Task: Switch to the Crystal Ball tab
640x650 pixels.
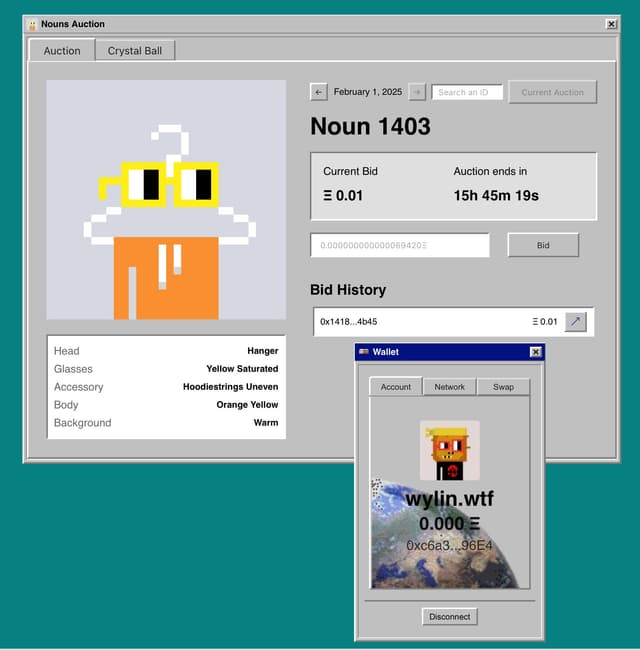Action: 135,51
